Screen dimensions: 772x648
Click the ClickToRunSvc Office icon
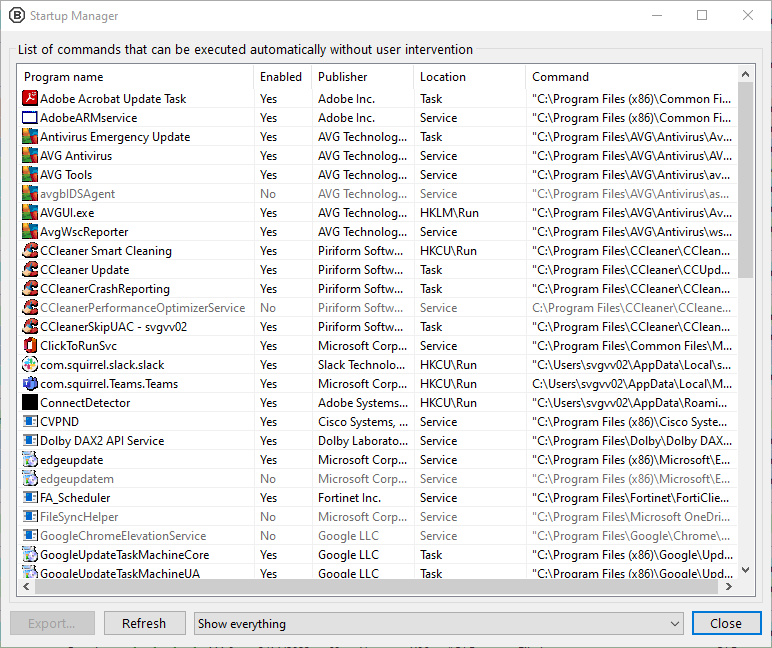[x=30, y=346]
